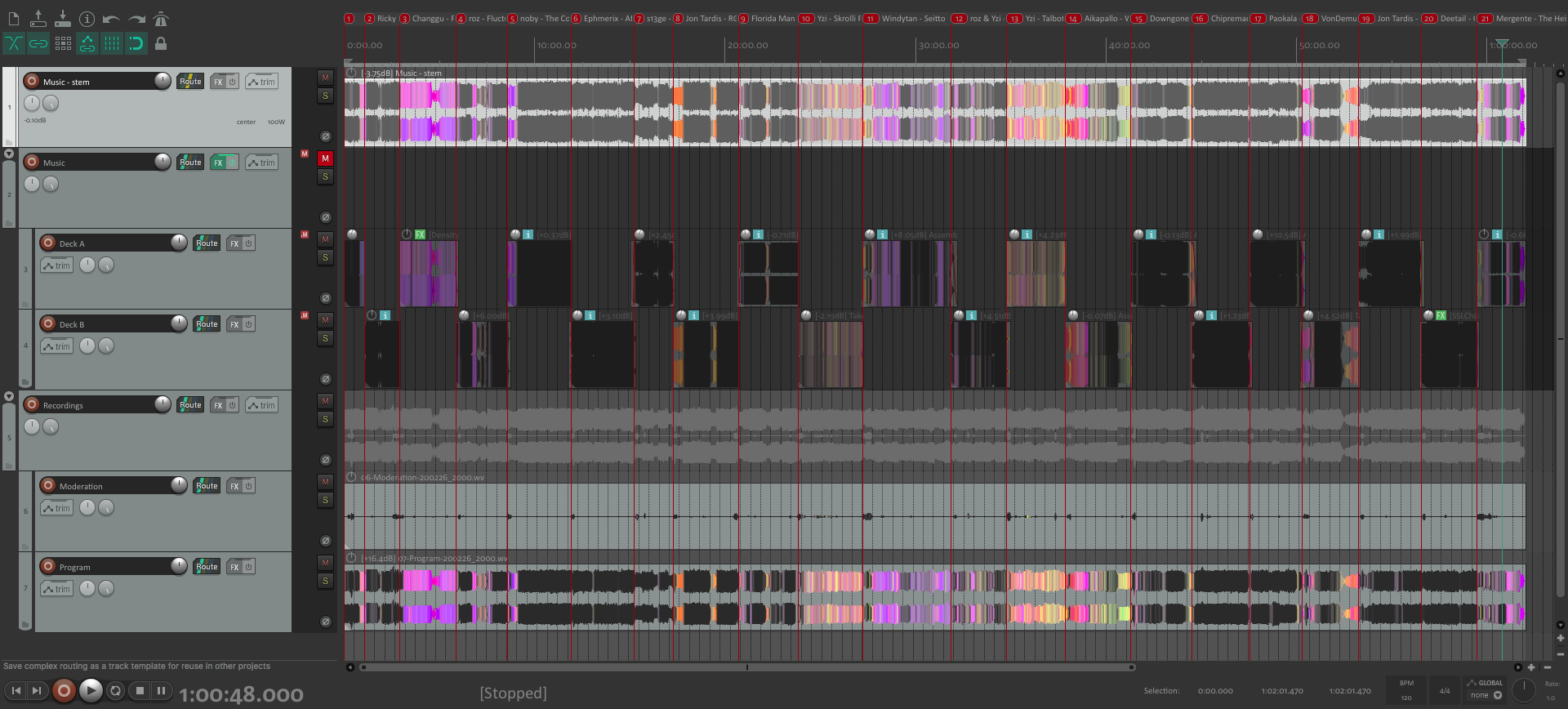
Task: Collapse the Music folder track arrow
Action: coord(9,154)
